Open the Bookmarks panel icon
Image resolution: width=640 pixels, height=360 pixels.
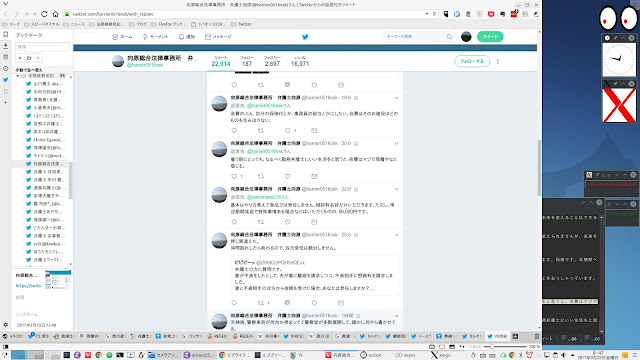(6, 35)
